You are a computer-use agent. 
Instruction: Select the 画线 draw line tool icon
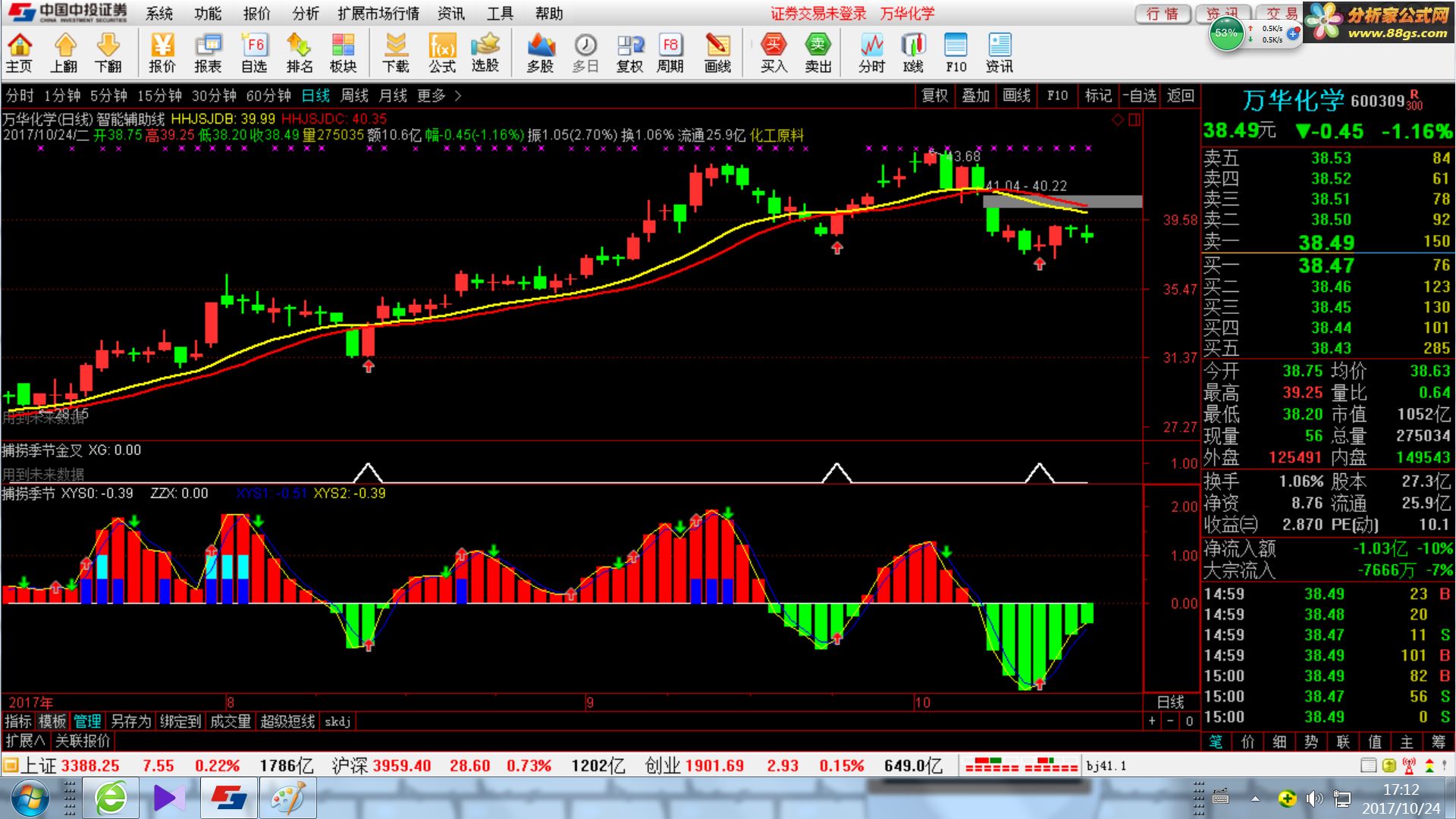(x=717, y=53)
